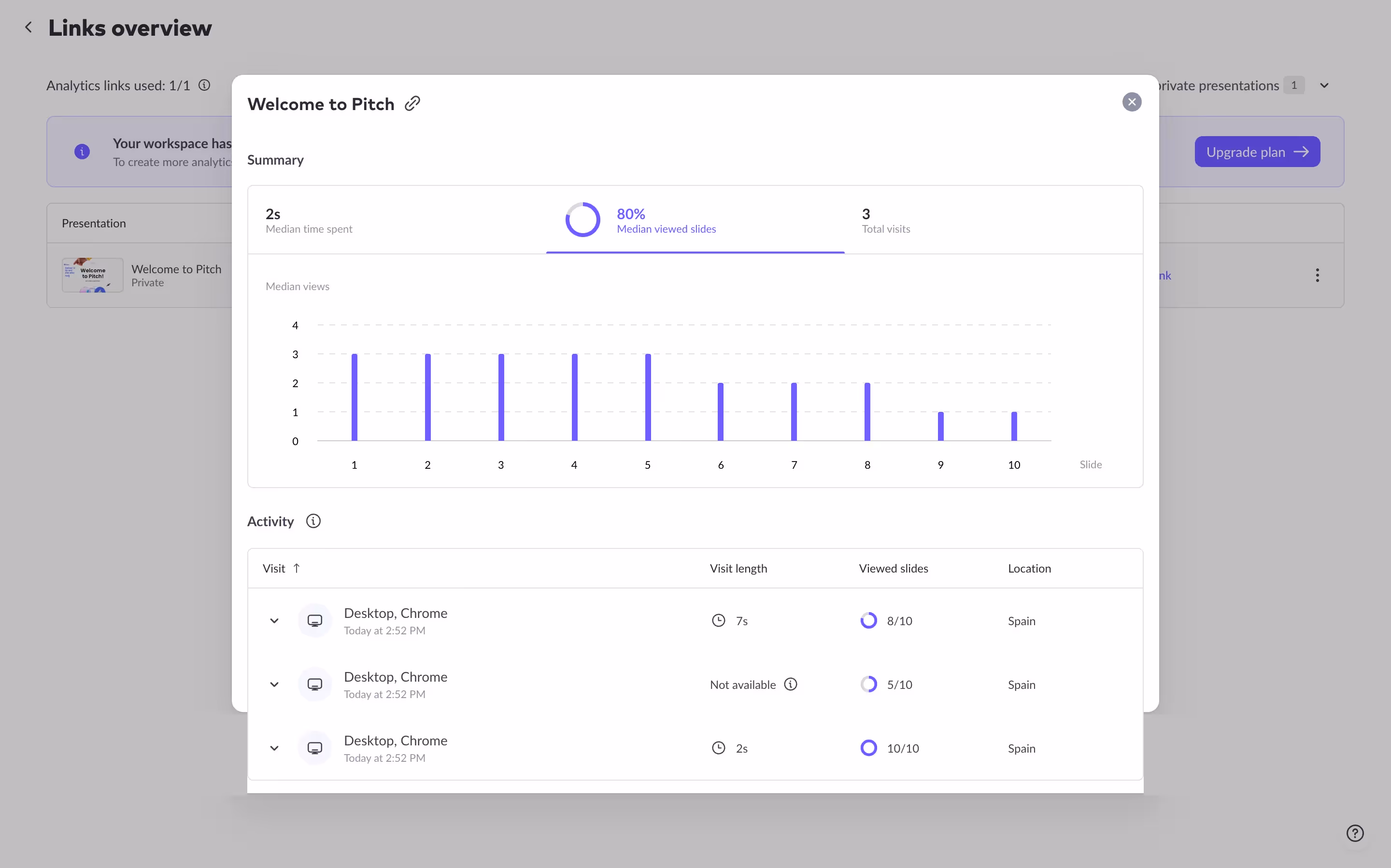The height and width of the screenshot is (868, 1391).
Task: Click the Upgrade plan button
Action: (1257, 152)
